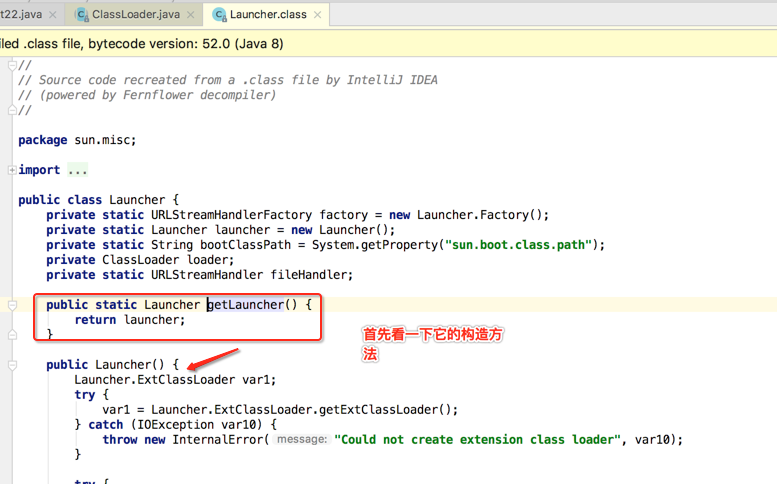The image size is (777, 484).
Task: Click the 'Launcher.ExtClassLoader var1' declaration
Action: coord(175,379)
